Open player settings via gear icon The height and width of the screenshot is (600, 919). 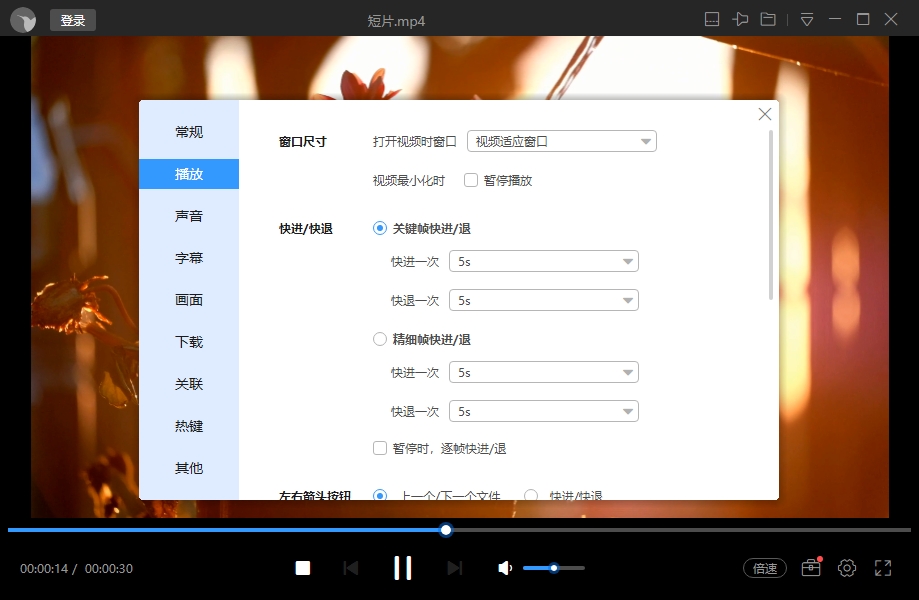pos(847,568)
